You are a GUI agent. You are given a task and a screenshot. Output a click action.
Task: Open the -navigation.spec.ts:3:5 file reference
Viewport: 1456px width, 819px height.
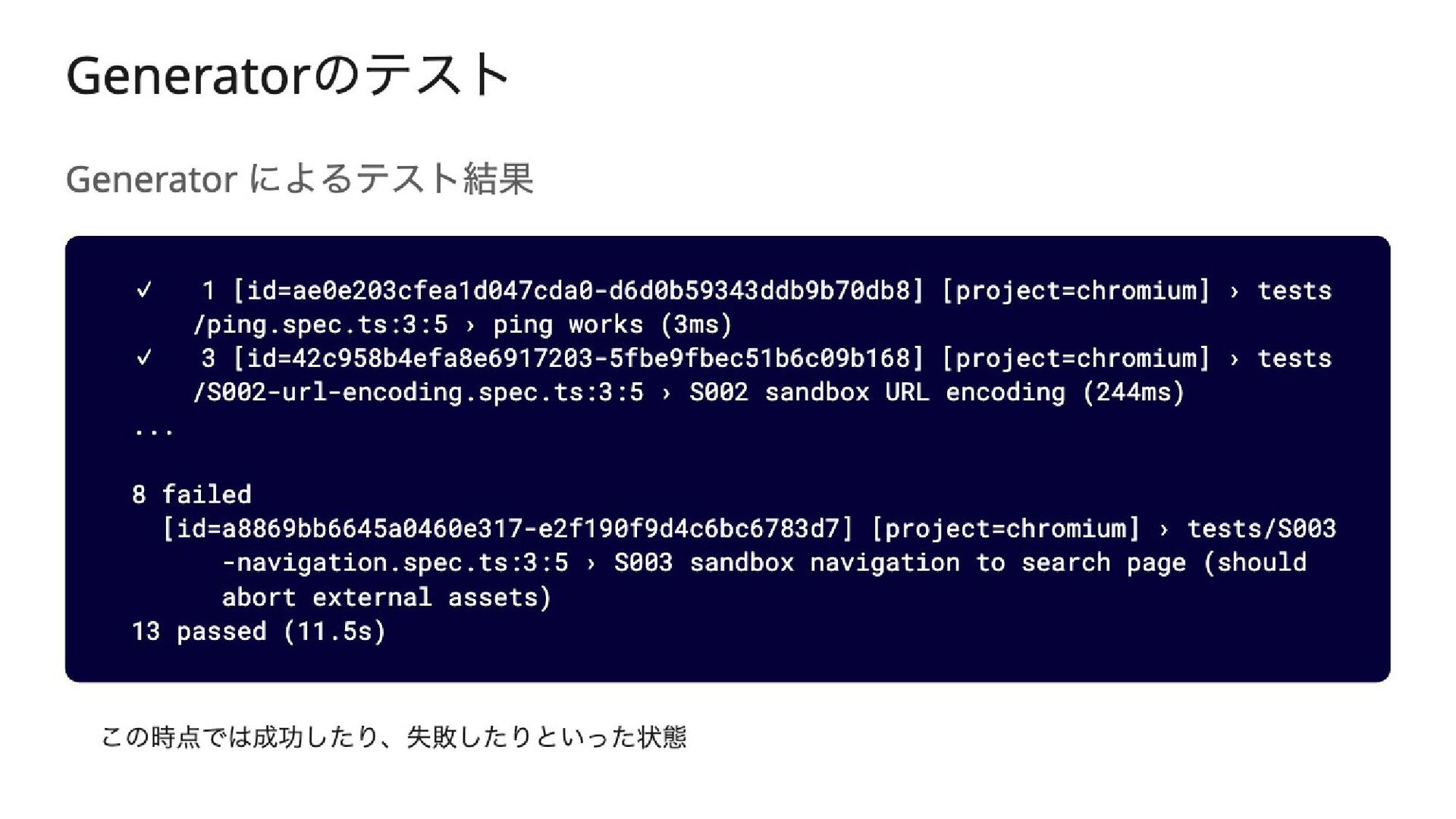pyautogui.click(x=395, y=563)
